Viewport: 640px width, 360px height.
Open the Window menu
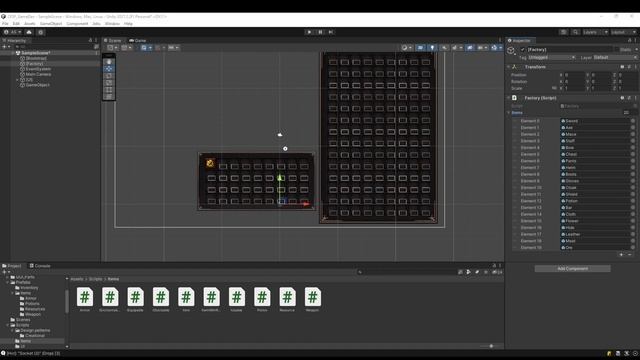pos(112,24)
